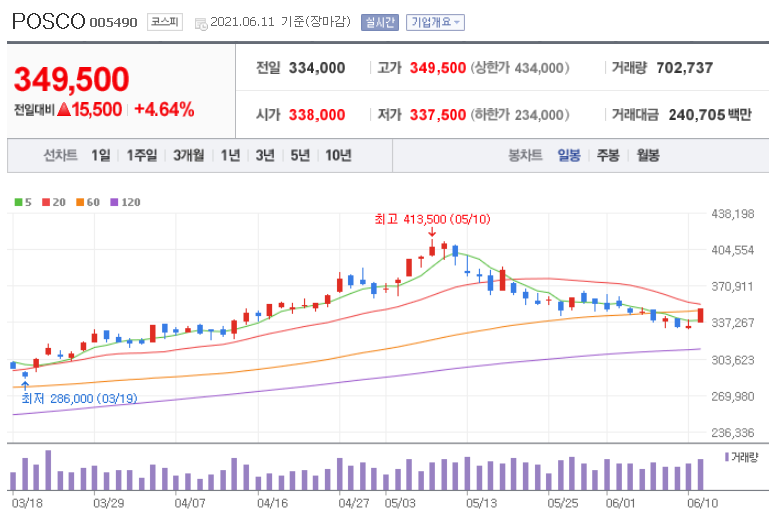Click the red 20-day moving average swatch
Screen dimensions: 769x525
coord(46,202)
